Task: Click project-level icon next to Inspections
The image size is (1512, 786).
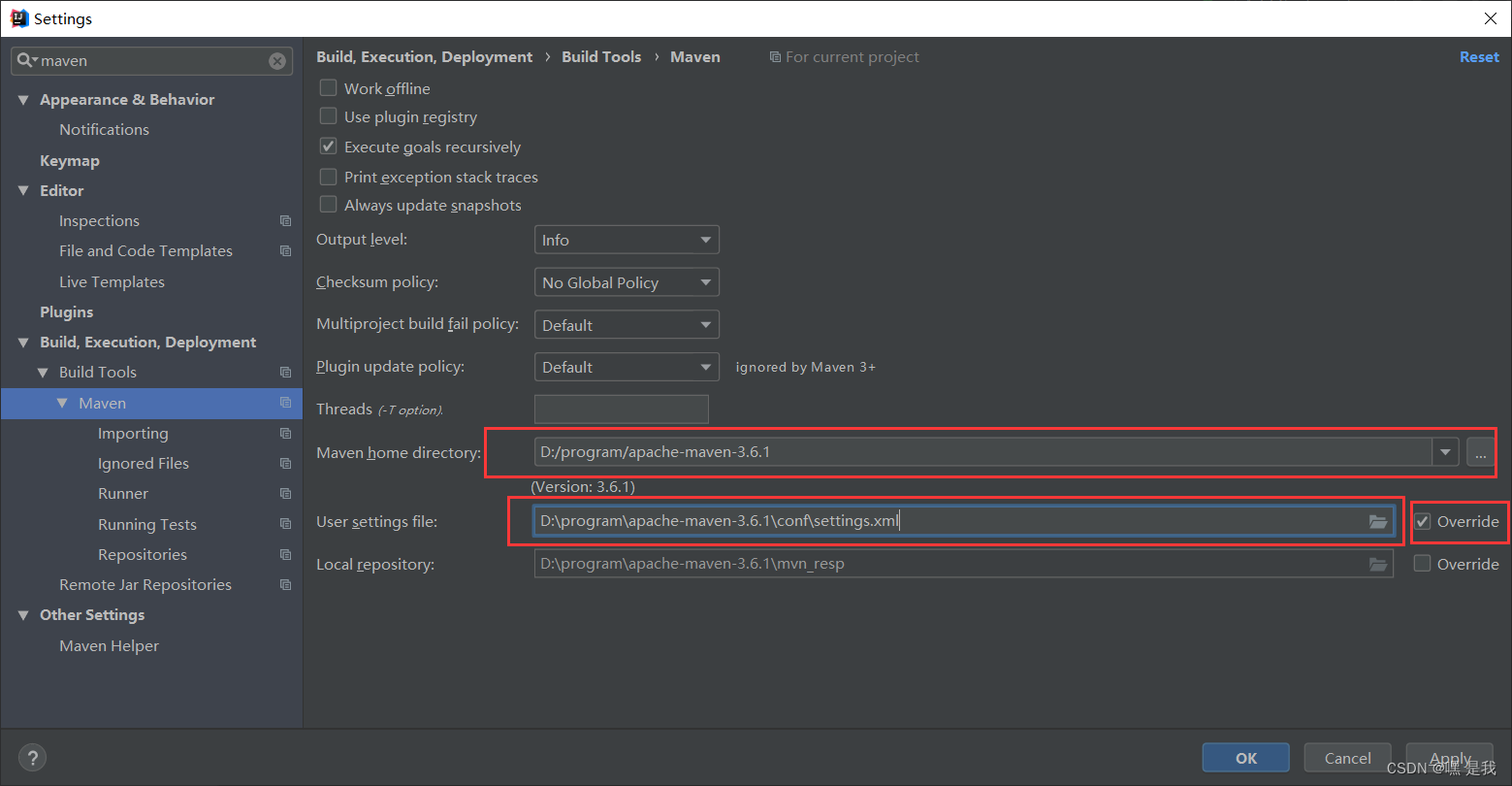Action: [x=285, y=221]
